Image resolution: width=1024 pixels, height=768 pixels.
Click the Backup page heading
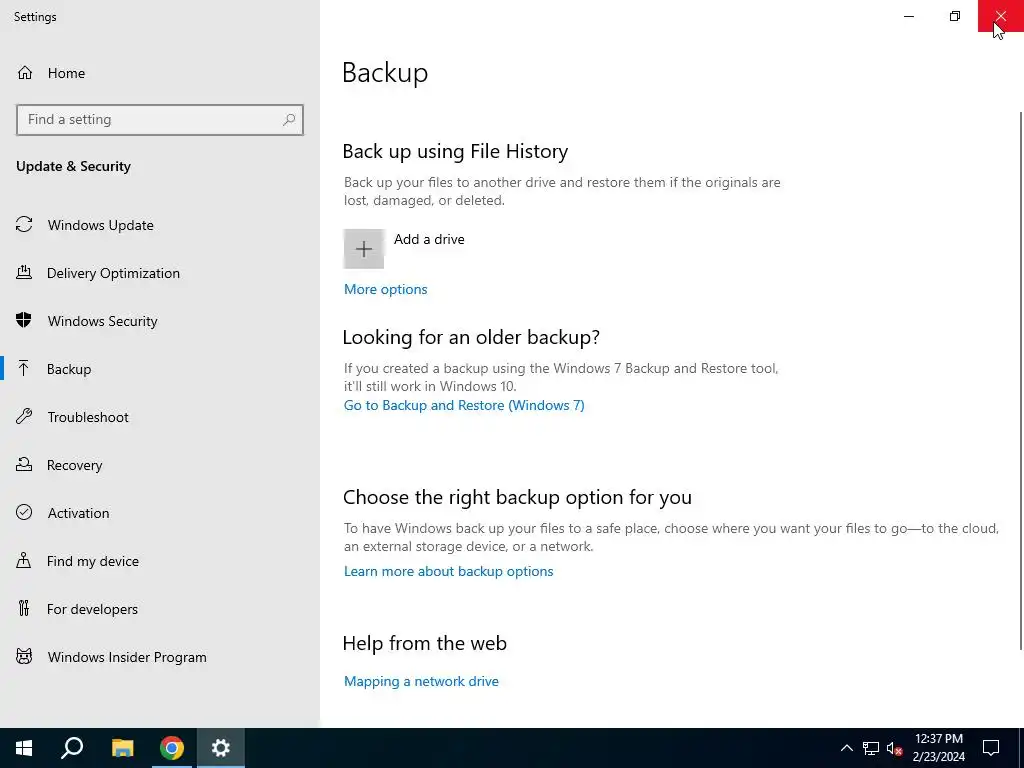point(385,72)
